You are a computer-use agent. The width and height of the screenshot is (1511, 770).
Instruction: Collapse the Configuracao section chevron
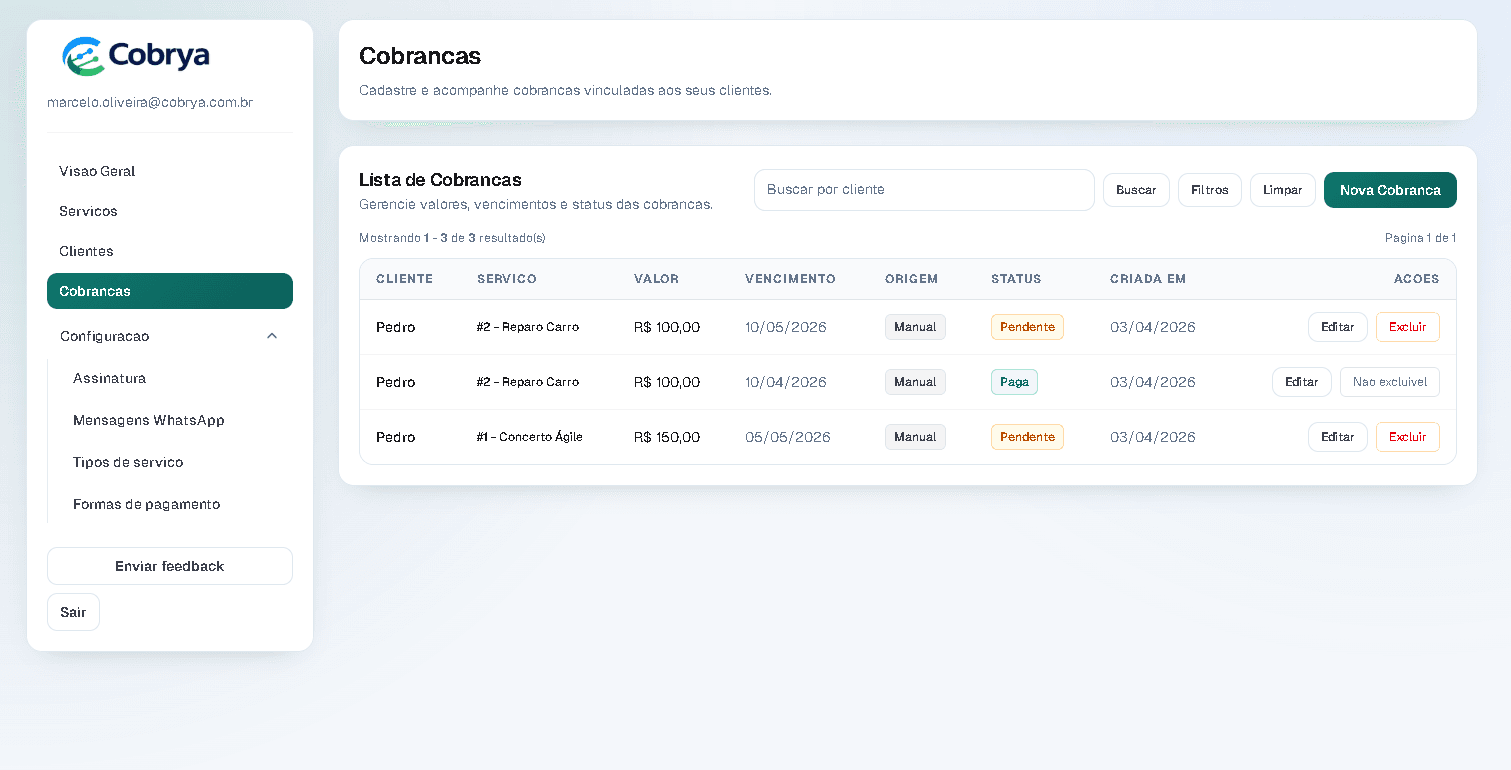(x=272, y=336)
